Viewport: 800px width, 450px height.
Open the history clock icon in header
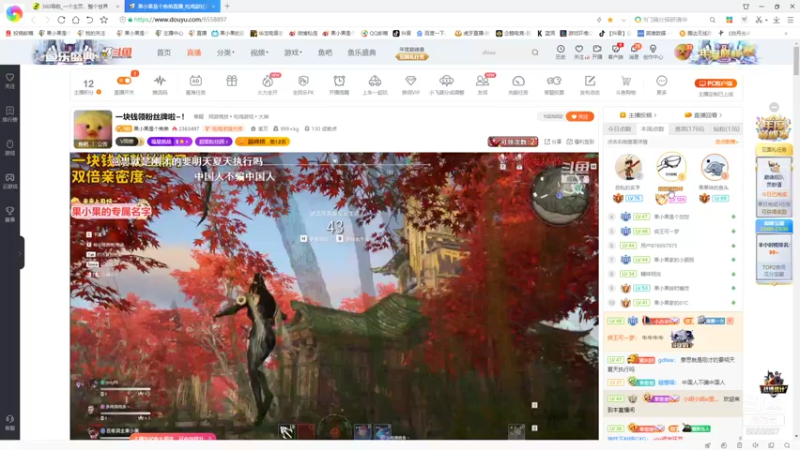click(560, 51)
